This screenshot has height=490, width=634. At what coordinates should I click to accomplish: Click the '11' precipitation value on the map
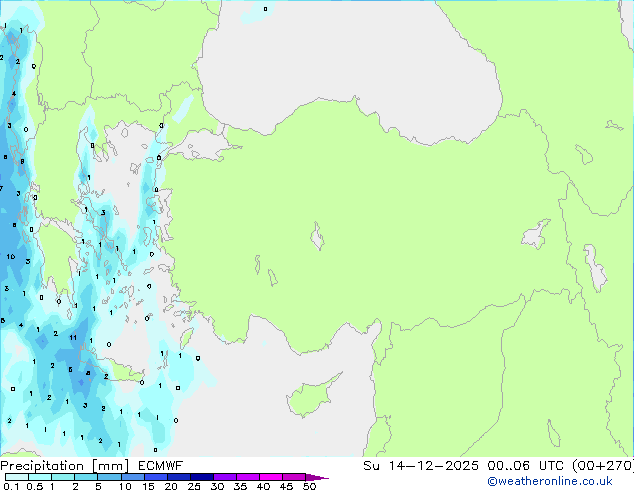tap(73, 338)
